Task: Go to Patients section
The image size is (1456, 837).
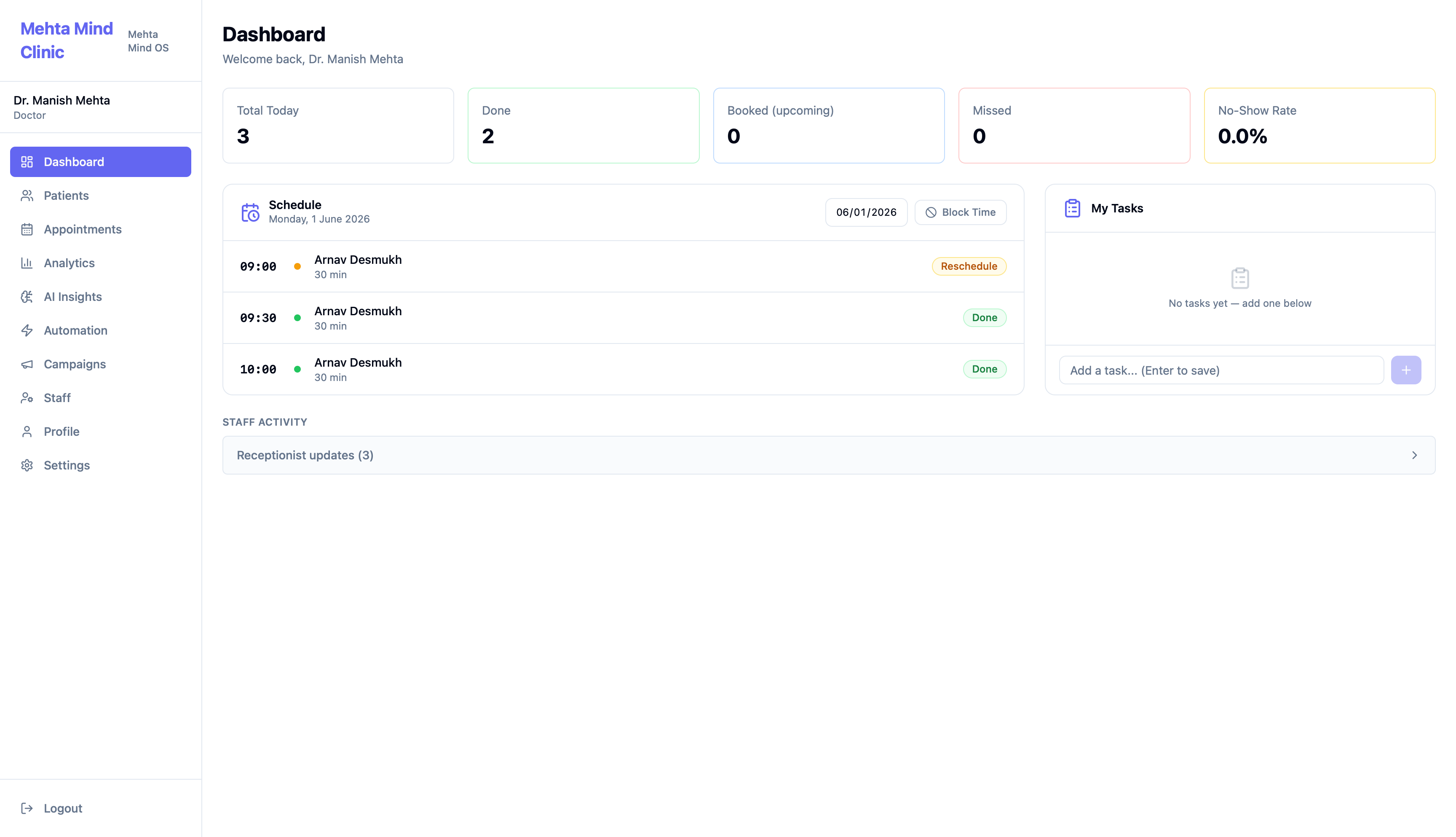Action: coord(101,196)
